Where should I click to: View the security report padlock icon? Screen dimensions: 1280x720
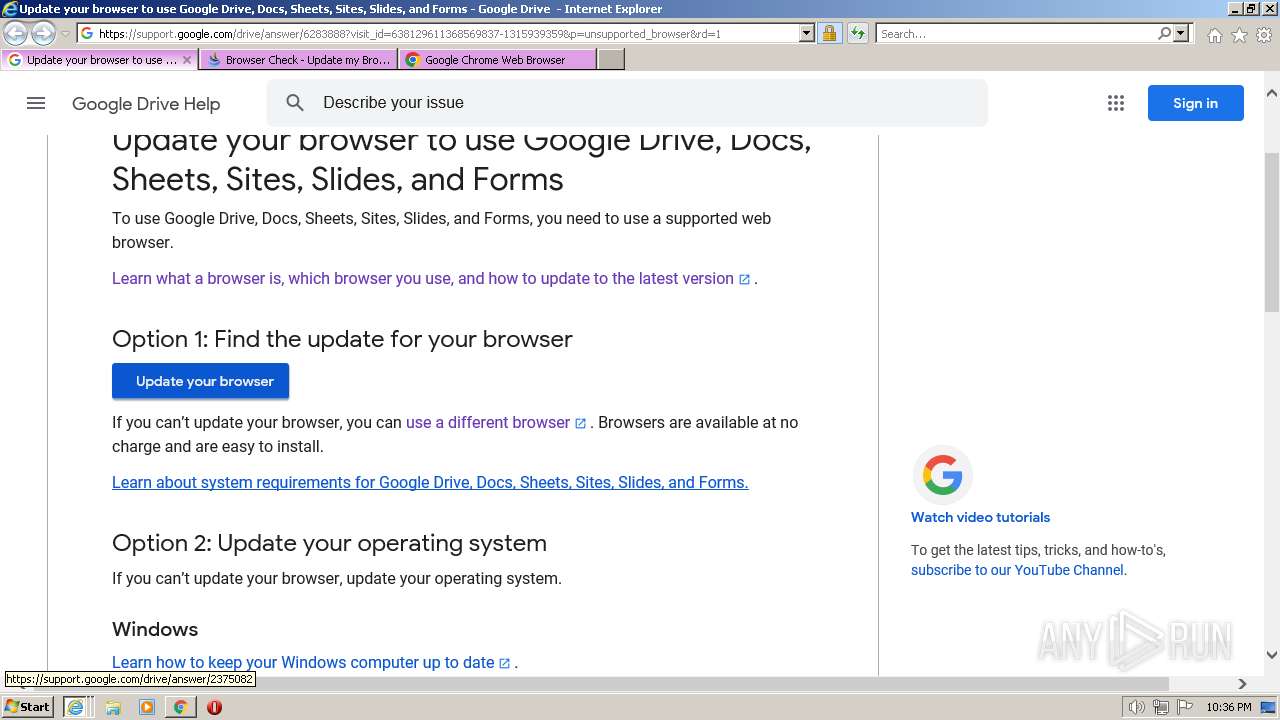tap(829, 33)
